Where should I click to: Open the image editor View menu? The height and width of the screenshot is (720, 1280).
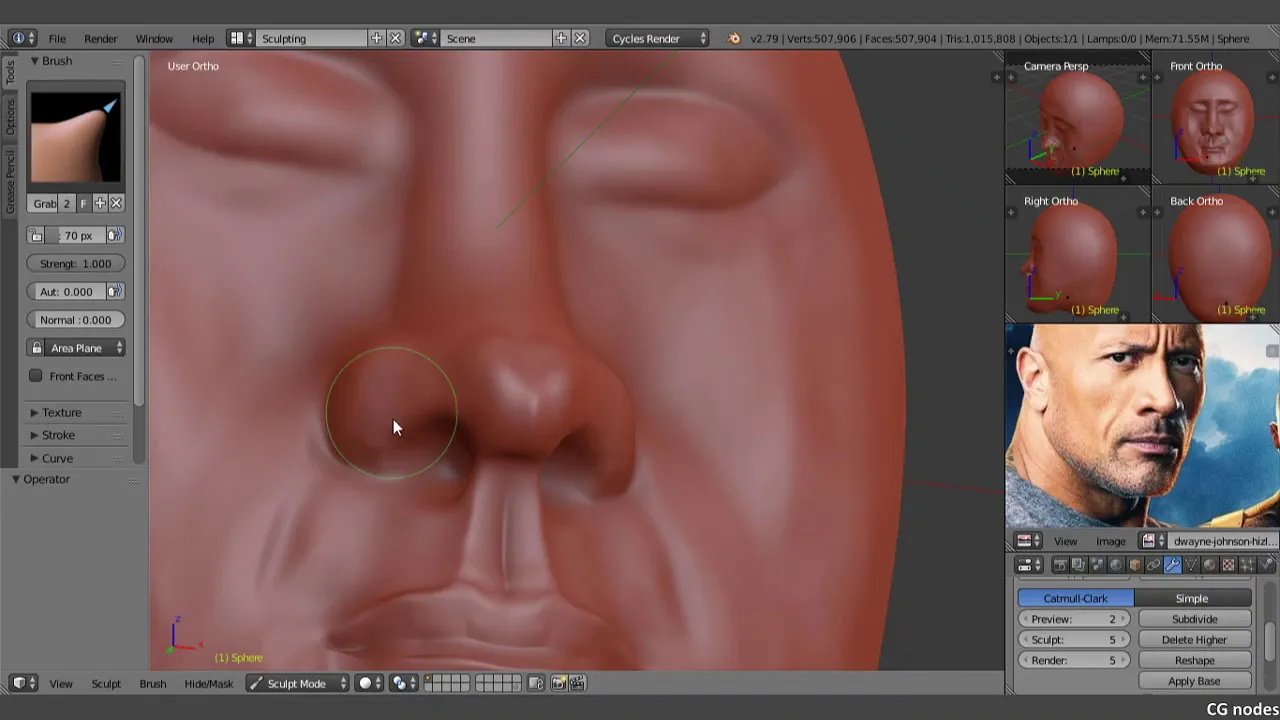[x=1065, y=541]
